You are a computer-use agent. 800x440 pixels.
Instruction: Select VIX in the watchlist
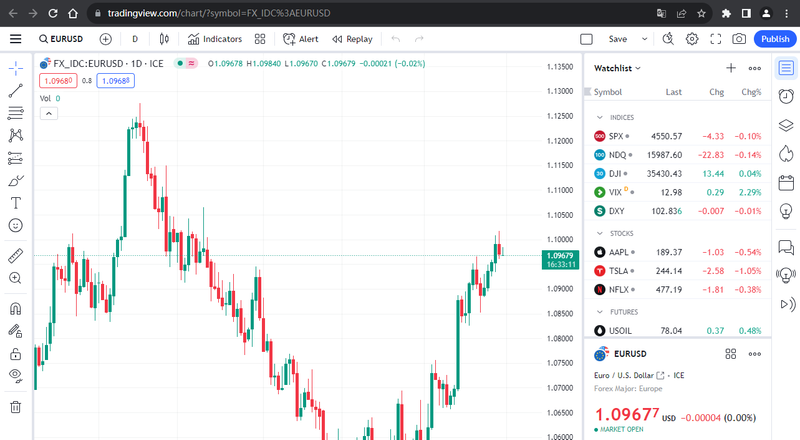tap(678, 192)
